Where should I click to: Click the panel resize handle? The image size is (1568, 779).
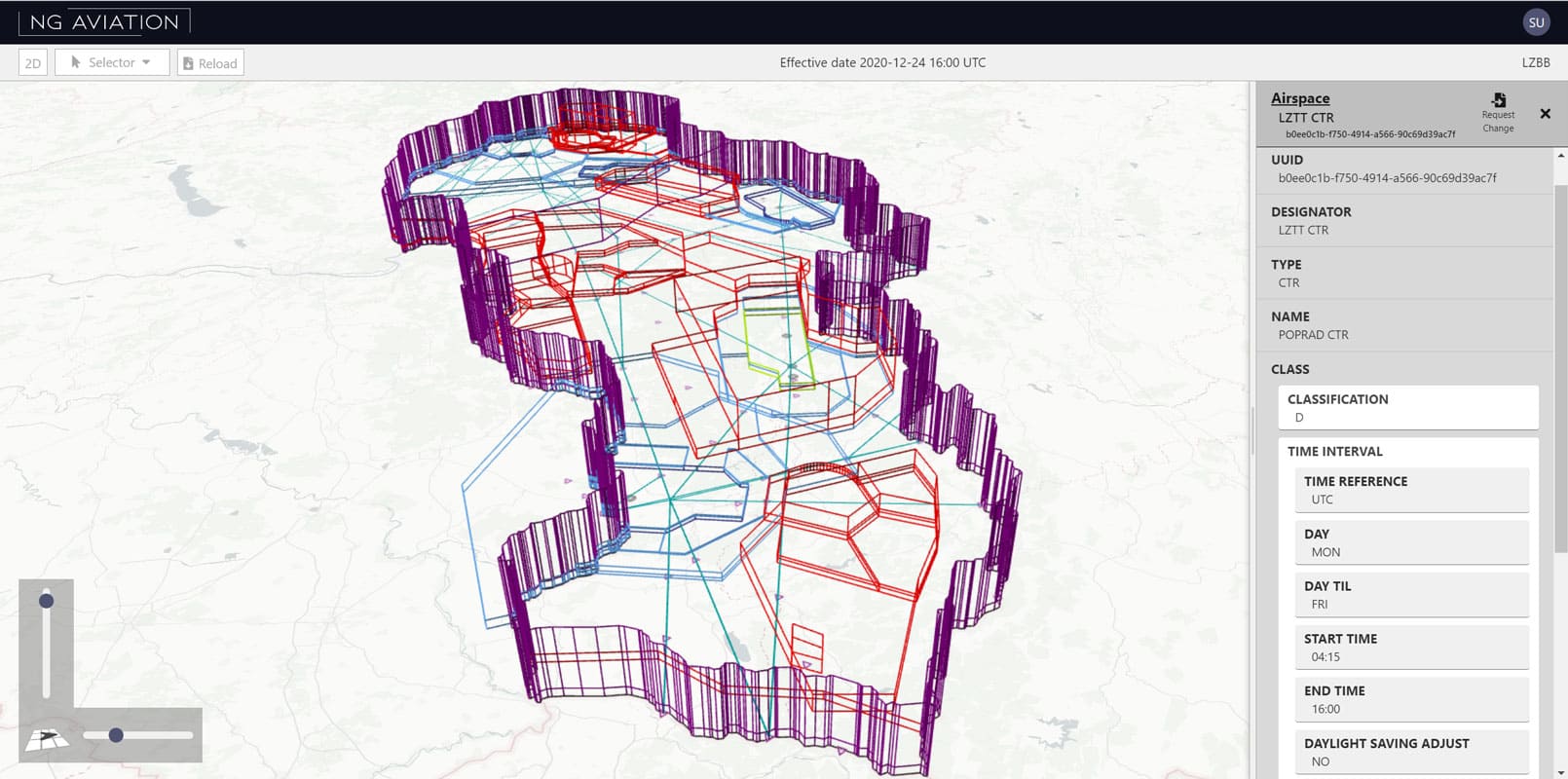pyautogui.click(x=1252, y=431)
